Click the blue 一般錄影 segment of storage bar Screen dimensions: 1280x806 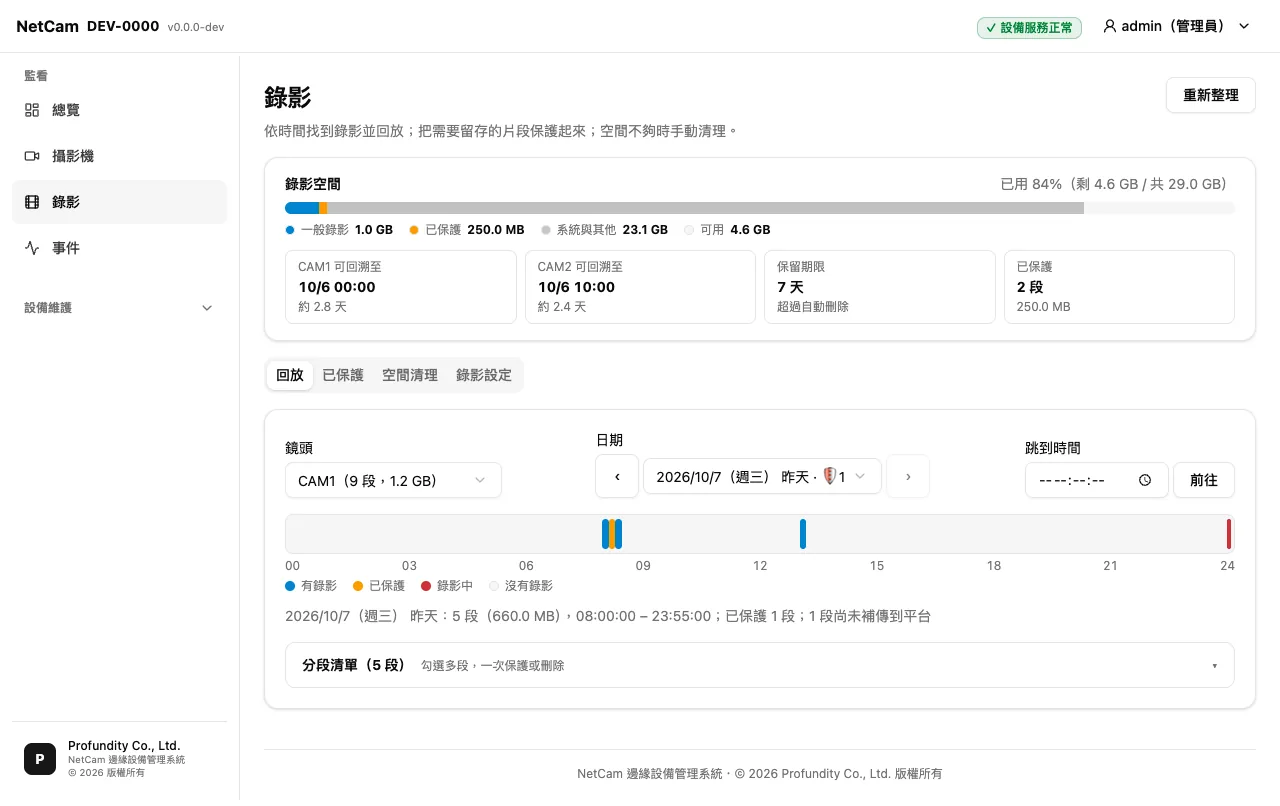pyautogui.click(x=302, y=208)
